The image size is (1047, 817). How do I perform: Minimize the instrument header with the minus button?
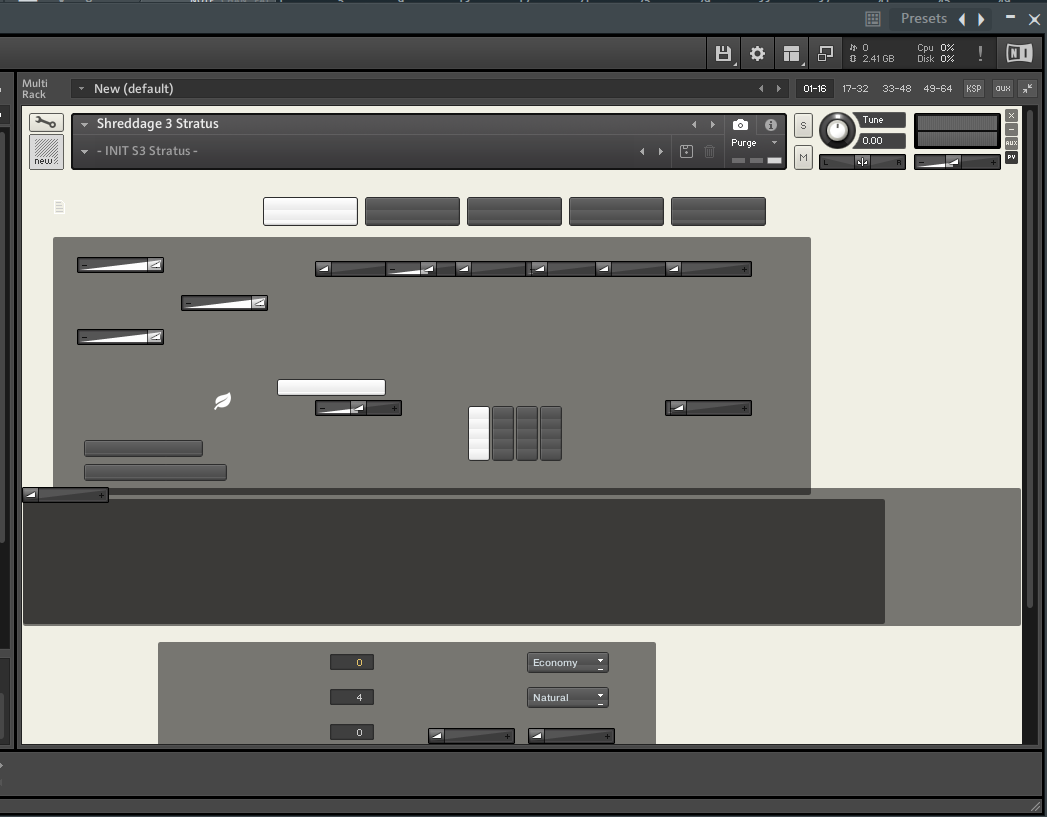(1012, 129)
